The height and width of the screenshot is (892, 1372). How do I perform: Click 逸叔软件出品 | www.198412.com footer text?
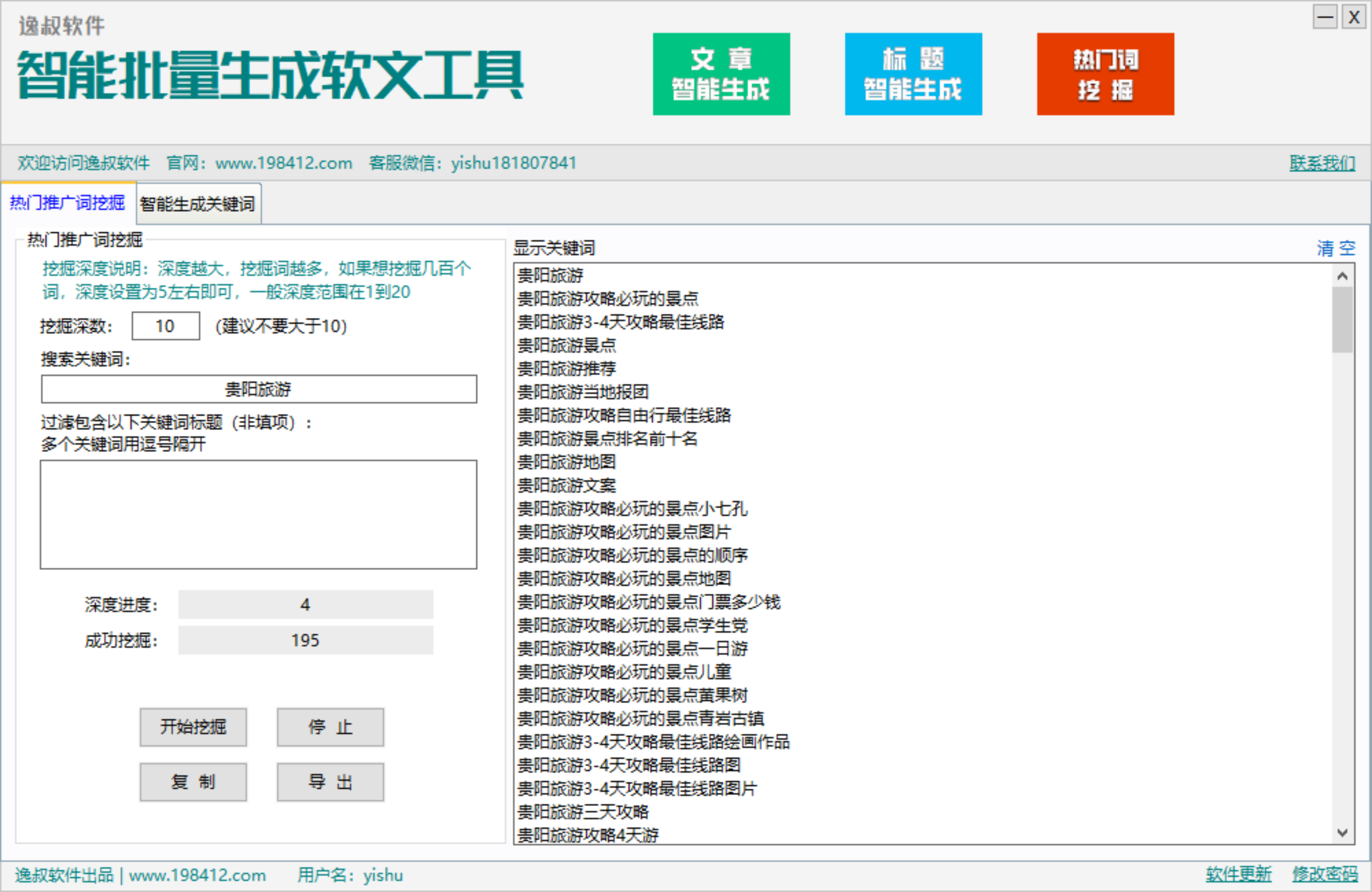[x=140, y=874]
